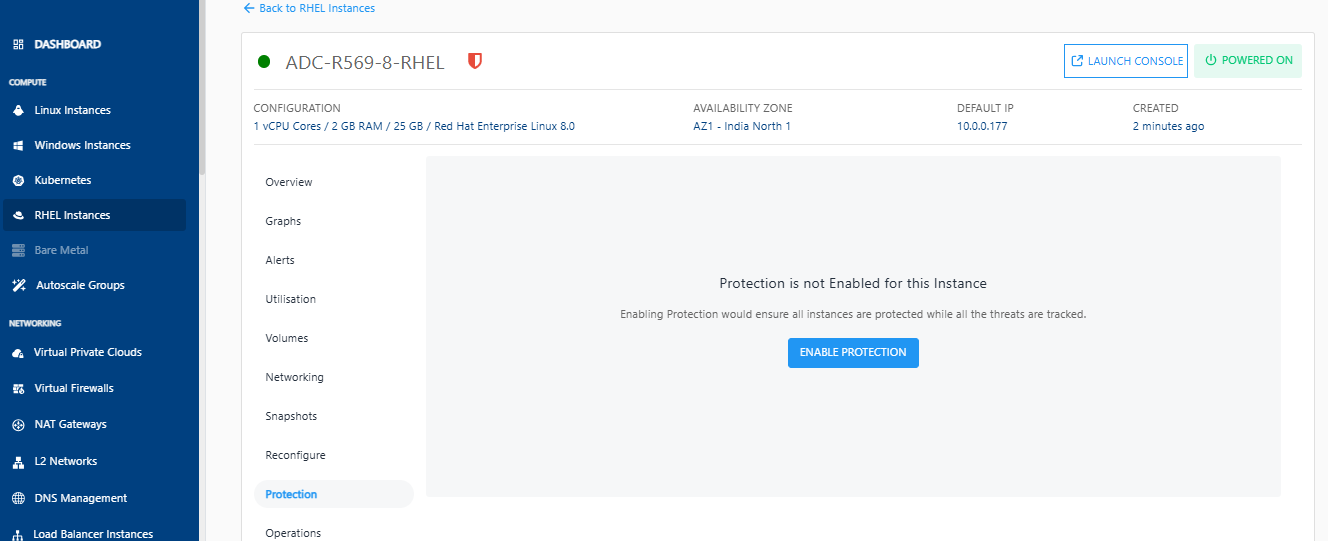Open Virtual Firewalls
The width and height of the screenshot is (1328, 541).
coord(74,388)
